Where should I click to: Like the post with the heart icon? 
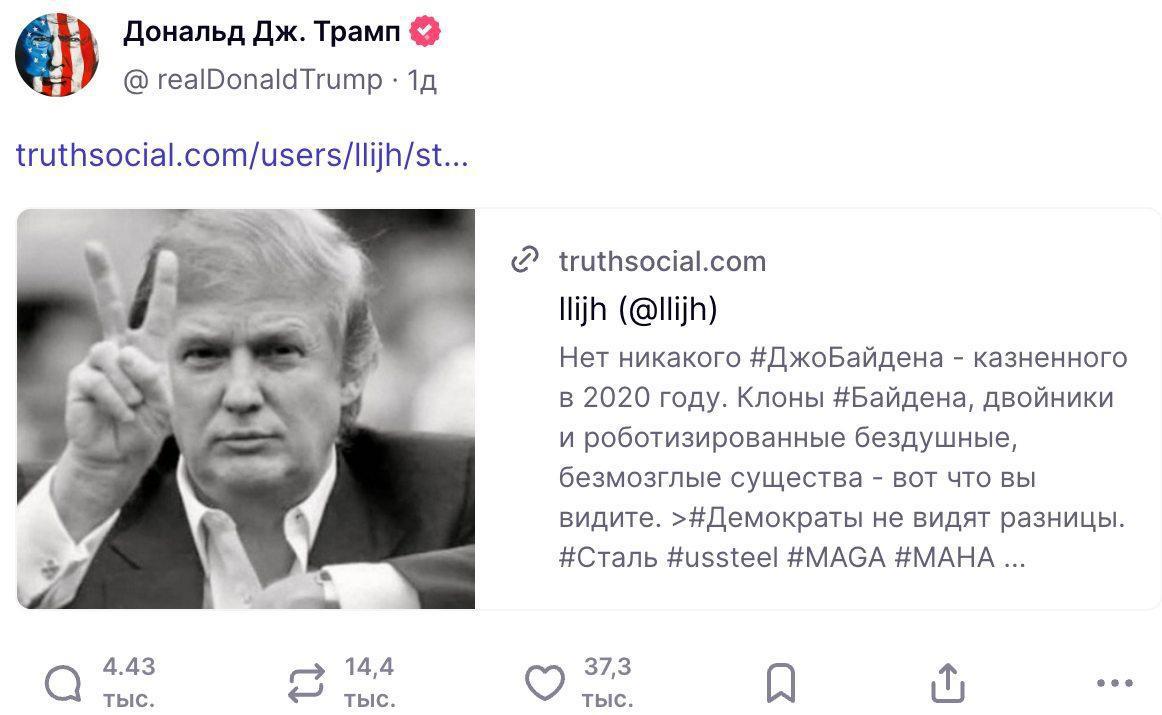545,684
